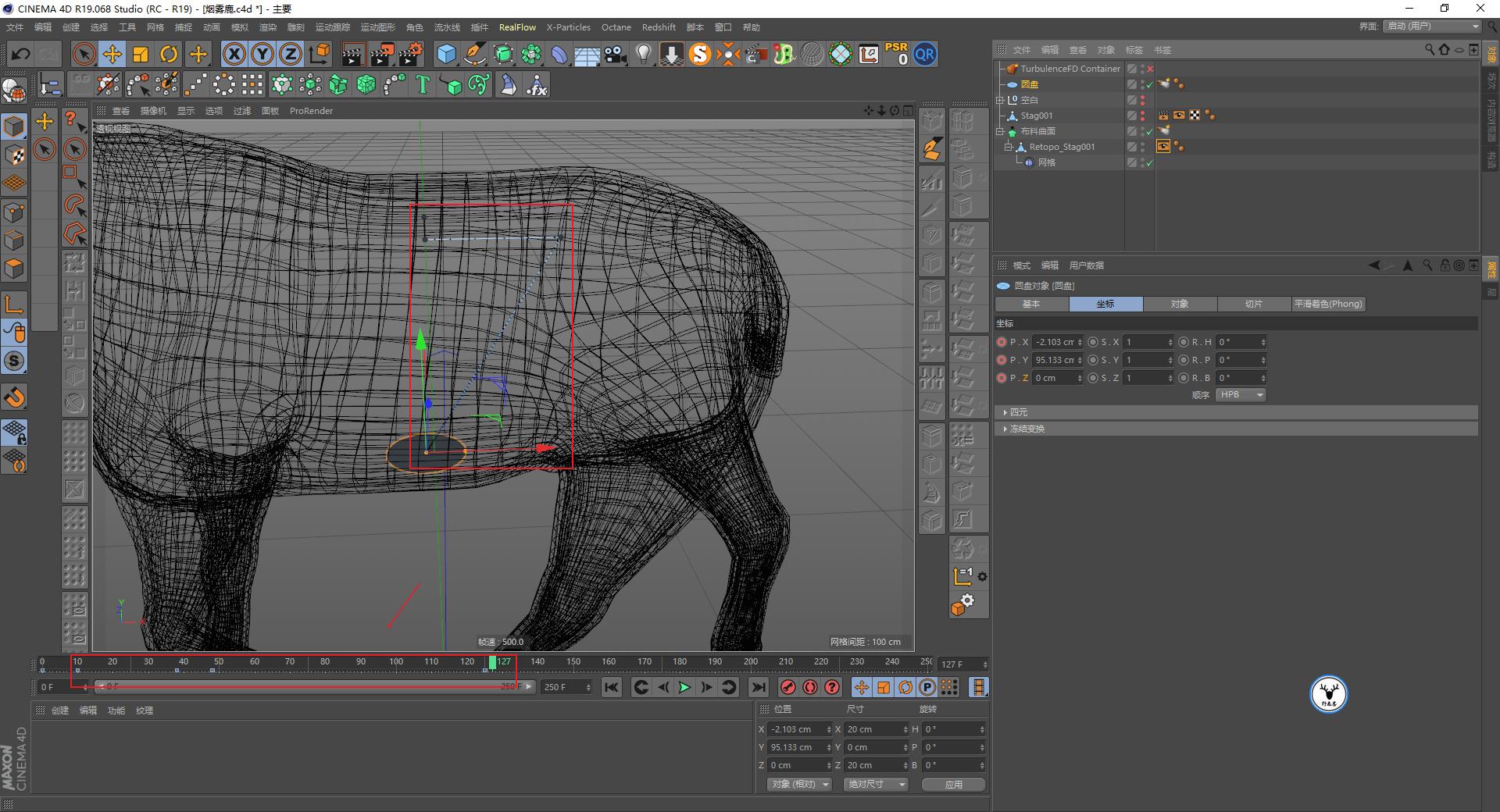Image resolution: width=1500 pixels, height=812 pixels.
Task: Select the Rotate tool in the toolbar
Action: 169,54
